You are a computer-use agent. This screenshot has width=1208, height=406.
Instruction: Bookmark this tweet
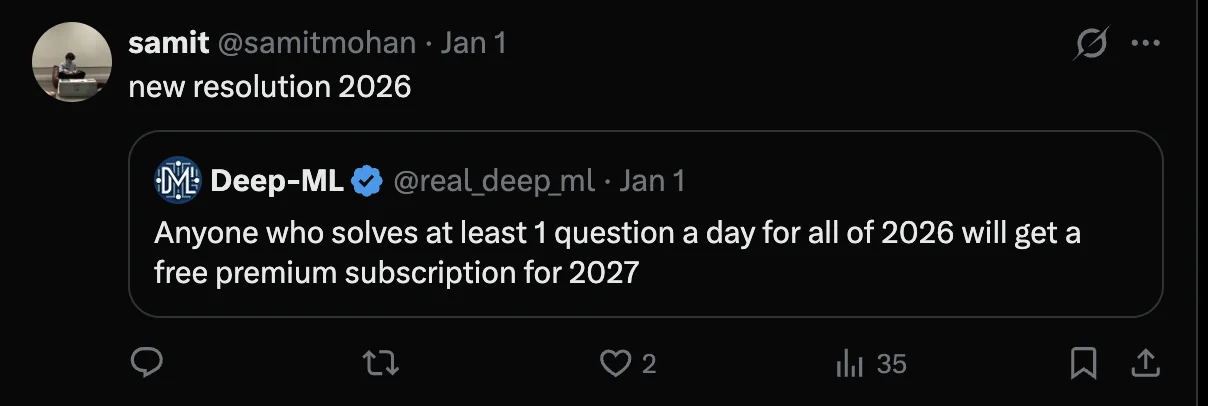1083,364
